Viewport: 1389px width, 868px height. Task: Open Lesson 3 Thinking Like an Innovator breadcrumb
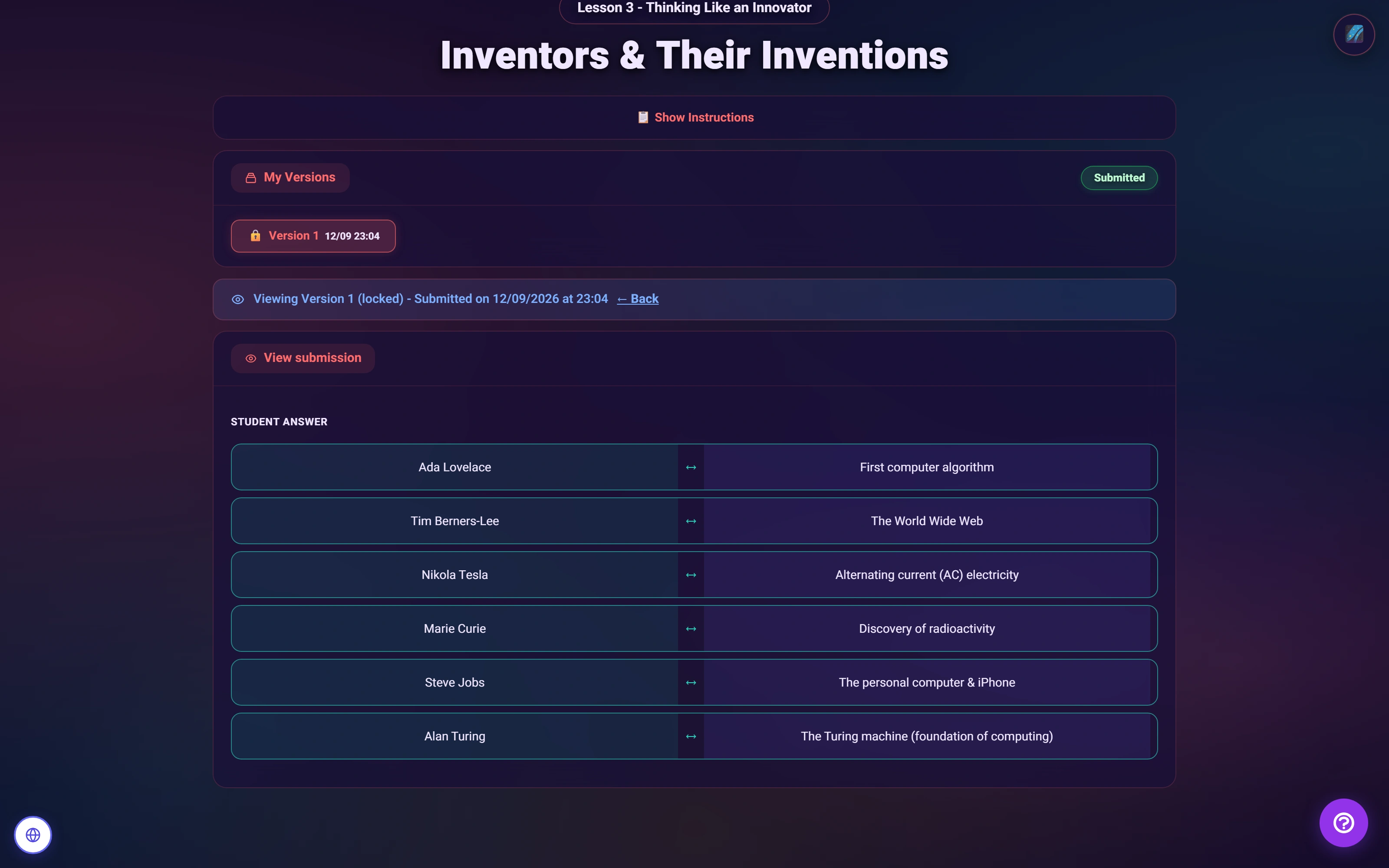pos(694,8)
